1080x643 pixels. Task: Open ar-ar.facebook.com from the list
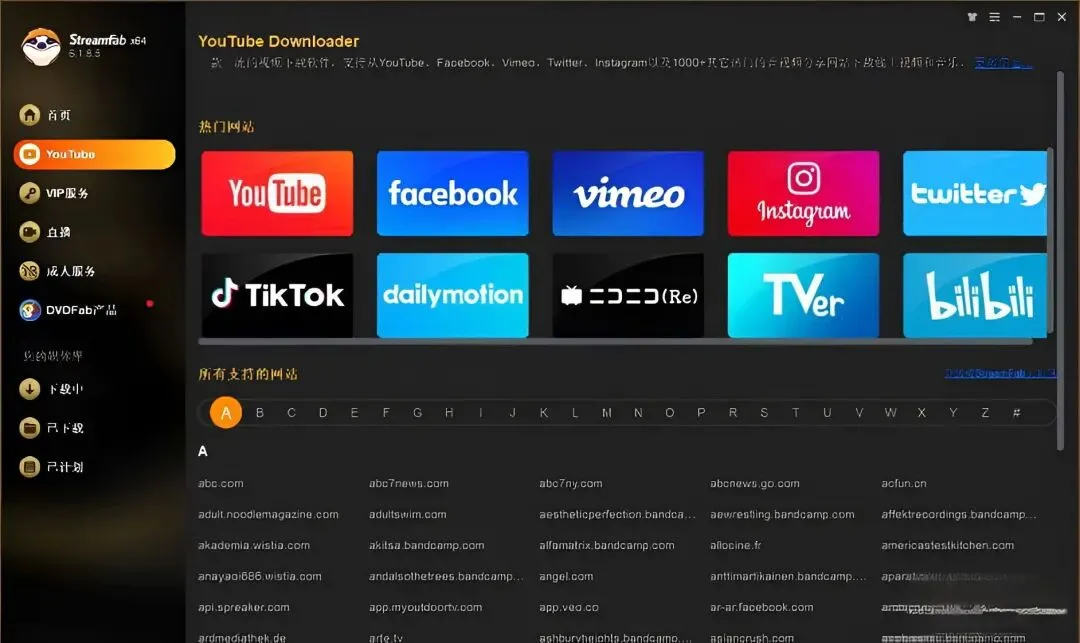pos(762,607)
